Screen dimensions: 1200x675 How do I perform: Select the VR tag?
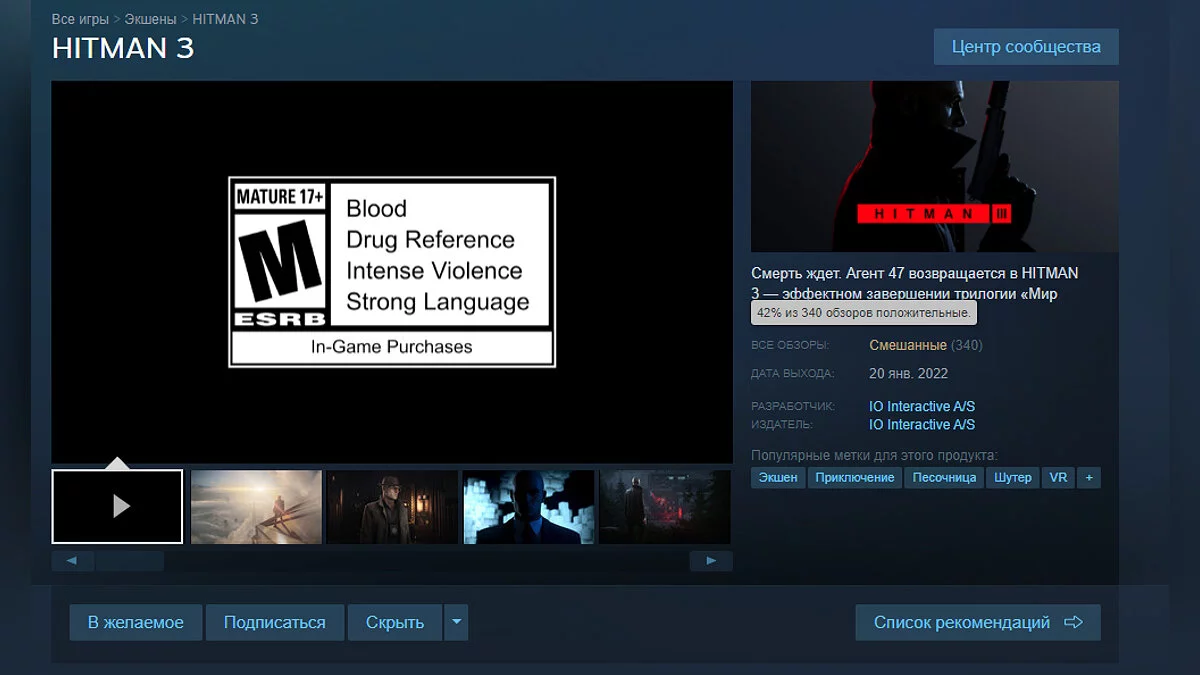[1058, 478]
